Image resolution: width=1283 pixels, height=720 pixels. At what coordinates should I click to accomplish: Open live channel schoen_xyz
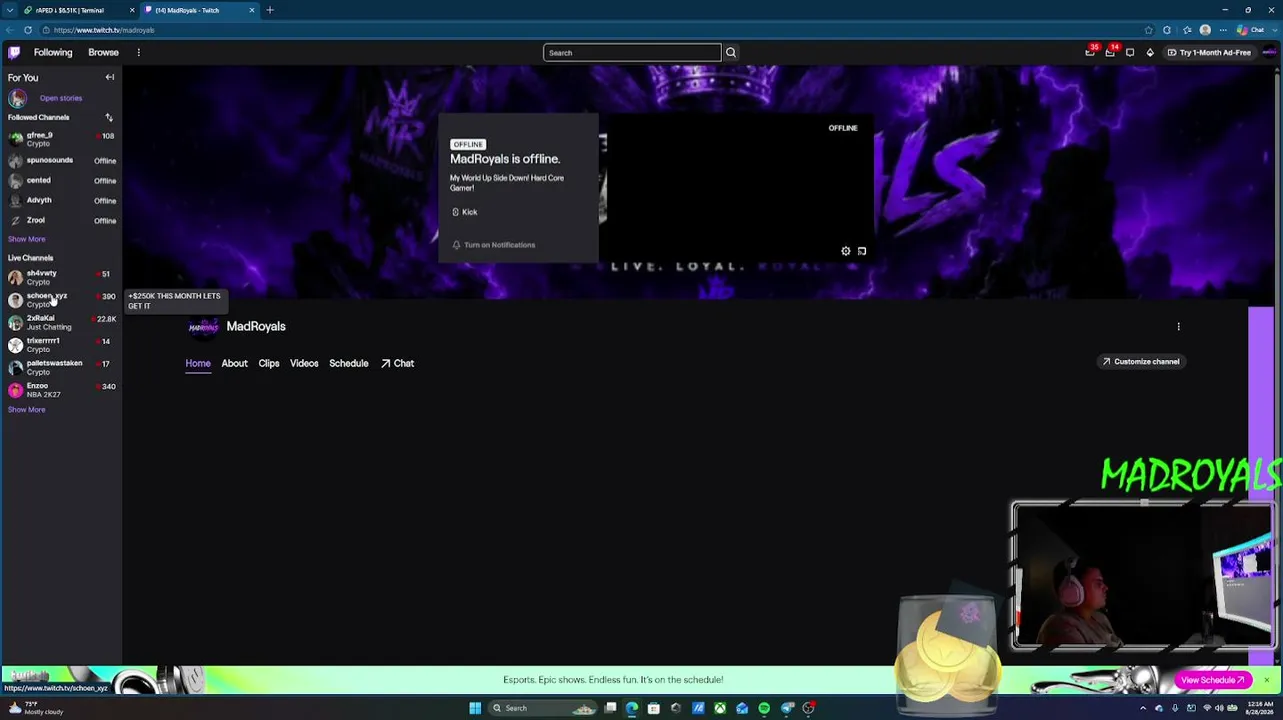(x=61, y=300)
